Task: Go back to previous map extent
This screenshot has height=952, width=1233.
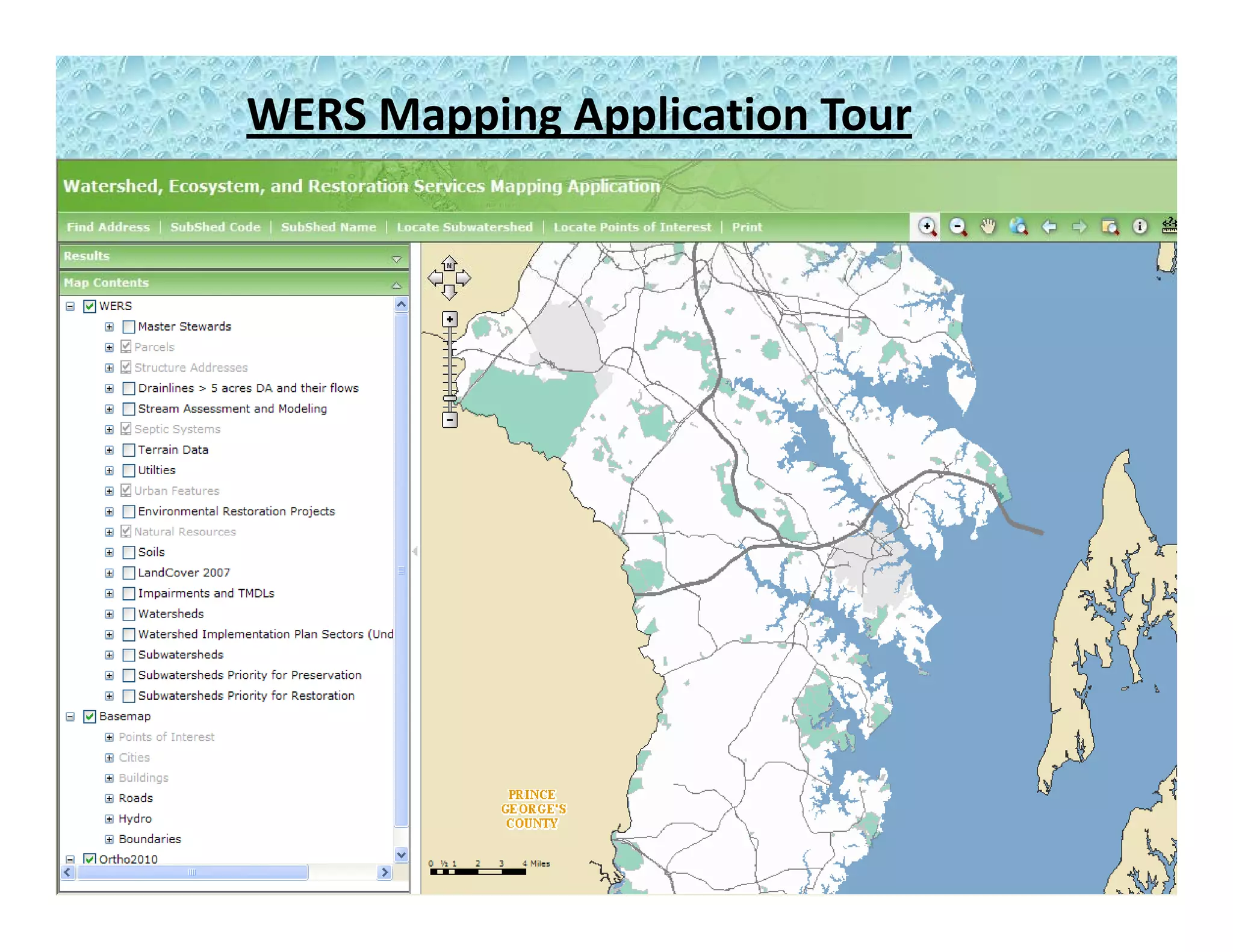Action: [x=1049, y=227]
